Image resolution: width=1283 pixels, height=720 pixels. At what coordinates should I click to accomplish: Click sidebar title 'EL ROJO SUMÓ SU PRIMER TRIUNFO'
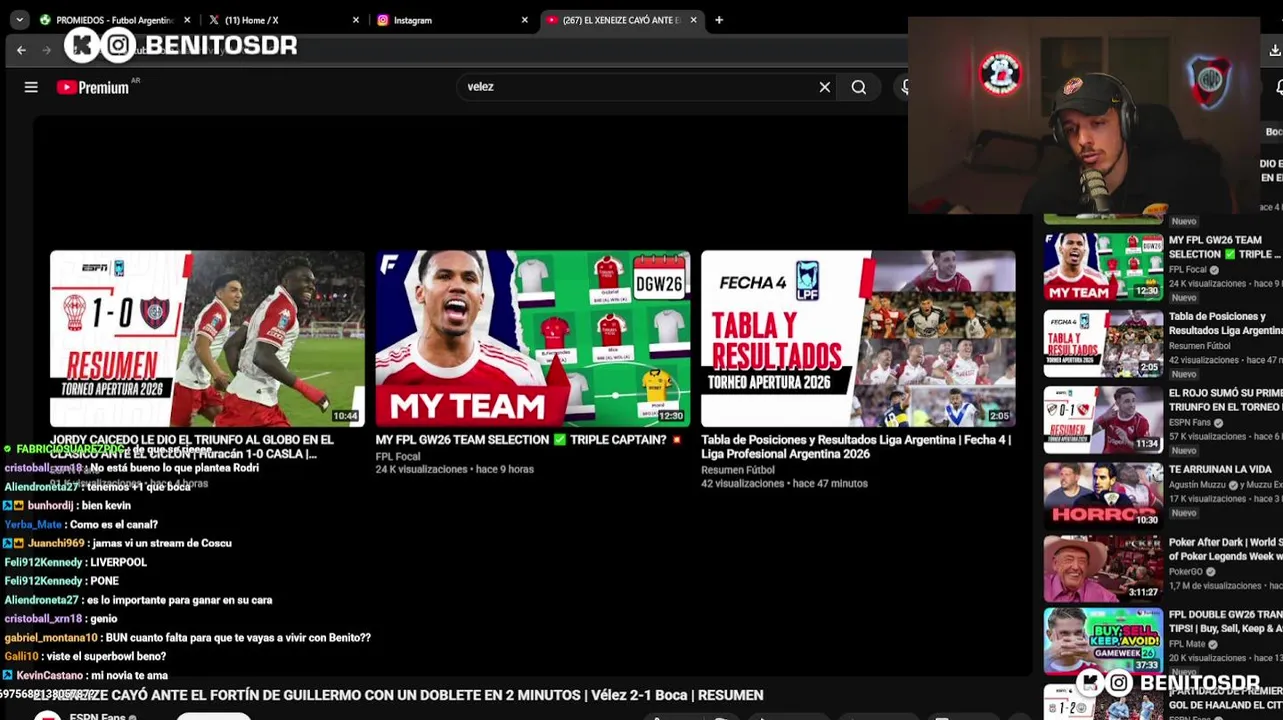1225,400
